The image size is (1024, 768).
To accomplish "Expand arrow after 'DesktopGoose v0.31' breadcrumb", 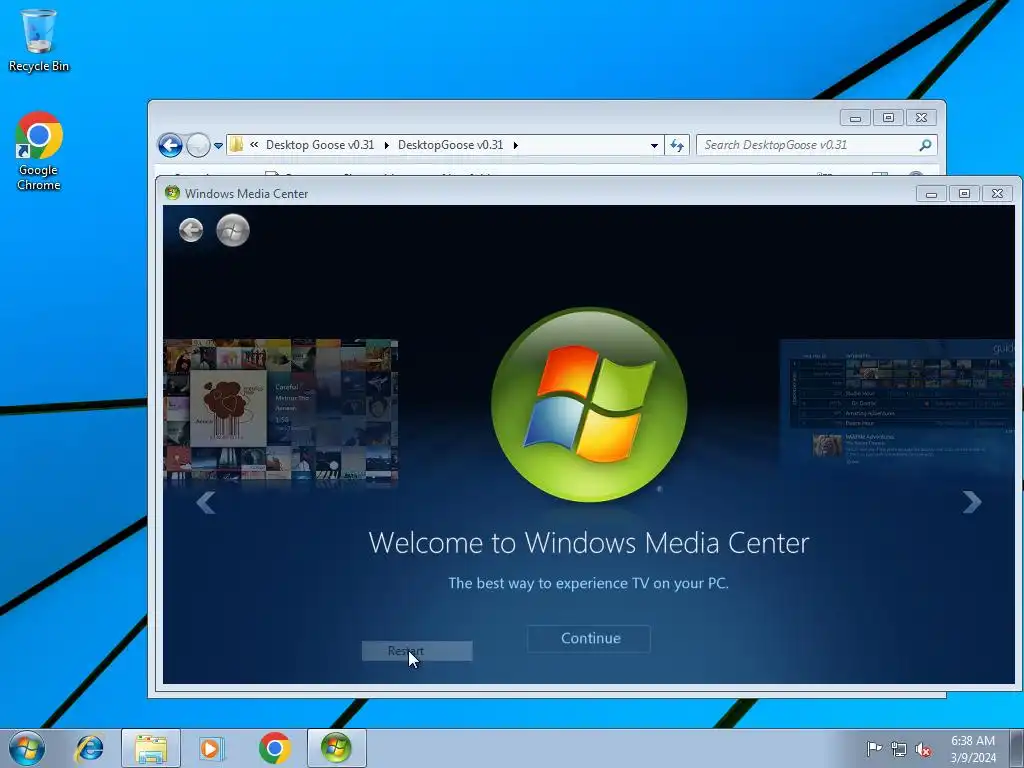I will pyautogui.click(x=516, y=146).
